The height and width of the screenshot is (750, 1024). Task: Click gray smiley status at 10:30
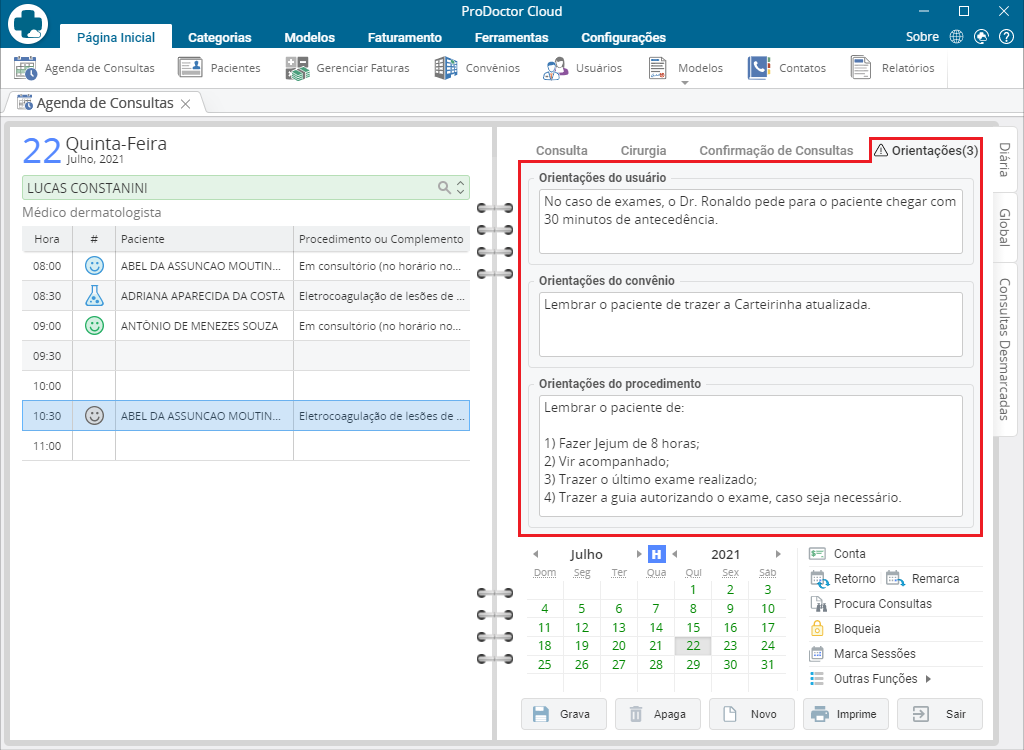click(95, 416)
